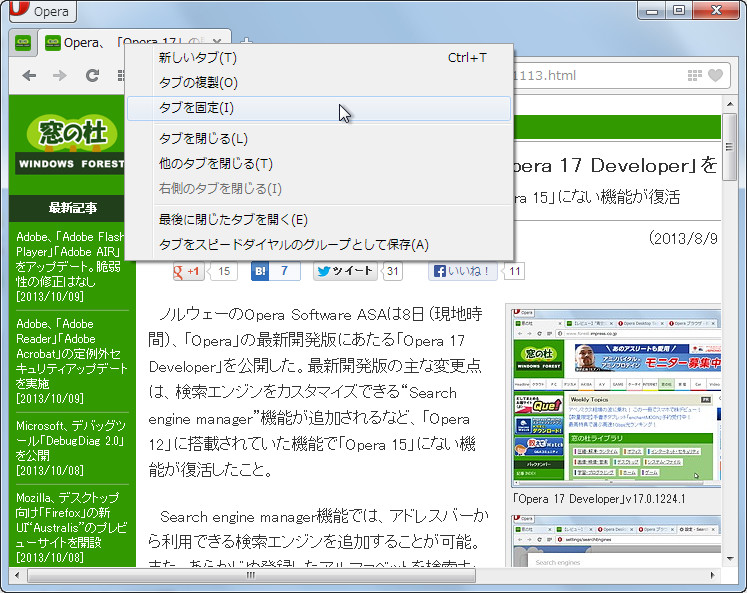Screen dimensions: 747x593
Task: Click the Hatena B! bookmark button
Action: coord(260,271)
